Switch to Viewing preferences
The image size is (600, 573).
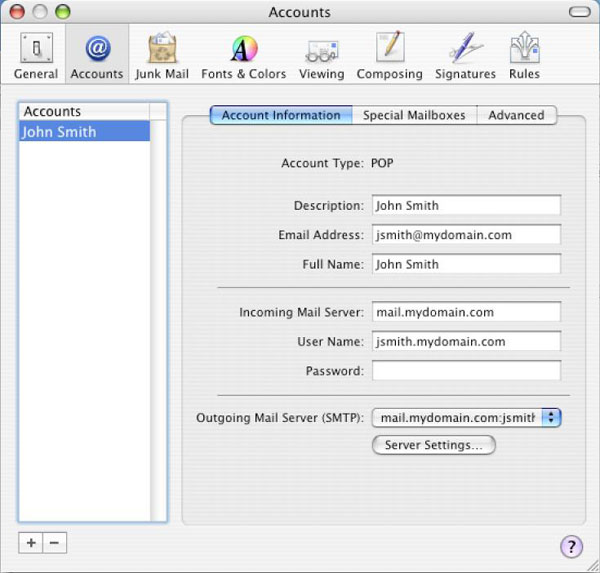[x=321, y=56]
